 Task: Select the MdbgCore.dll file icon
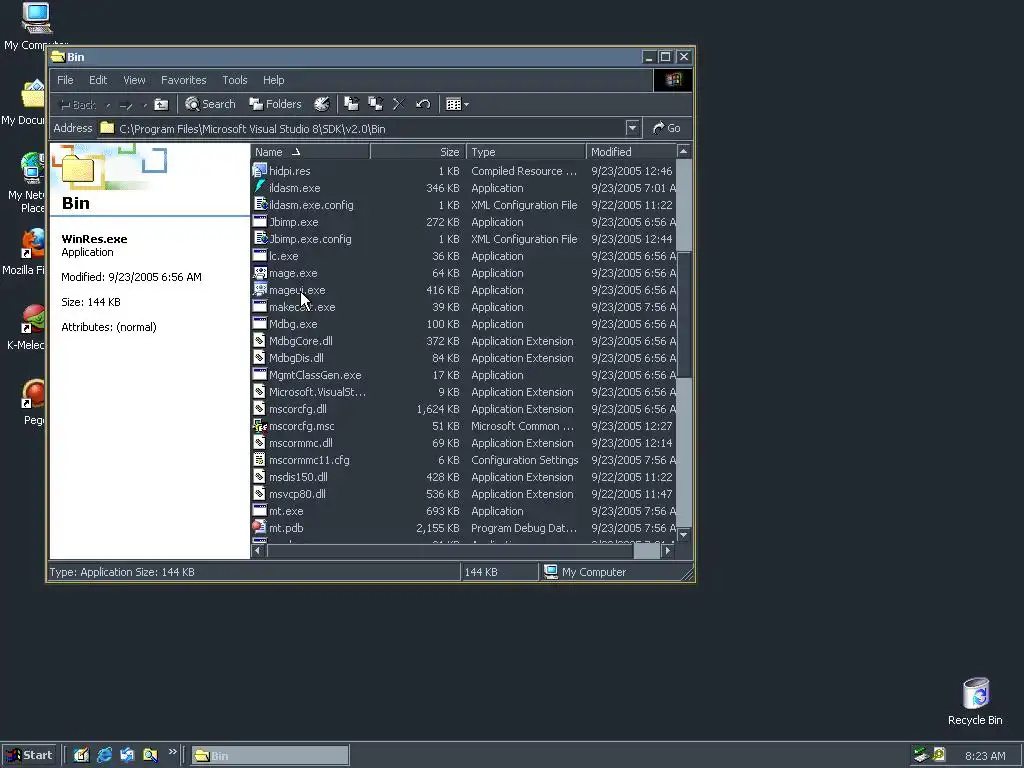tap(259, 340)
